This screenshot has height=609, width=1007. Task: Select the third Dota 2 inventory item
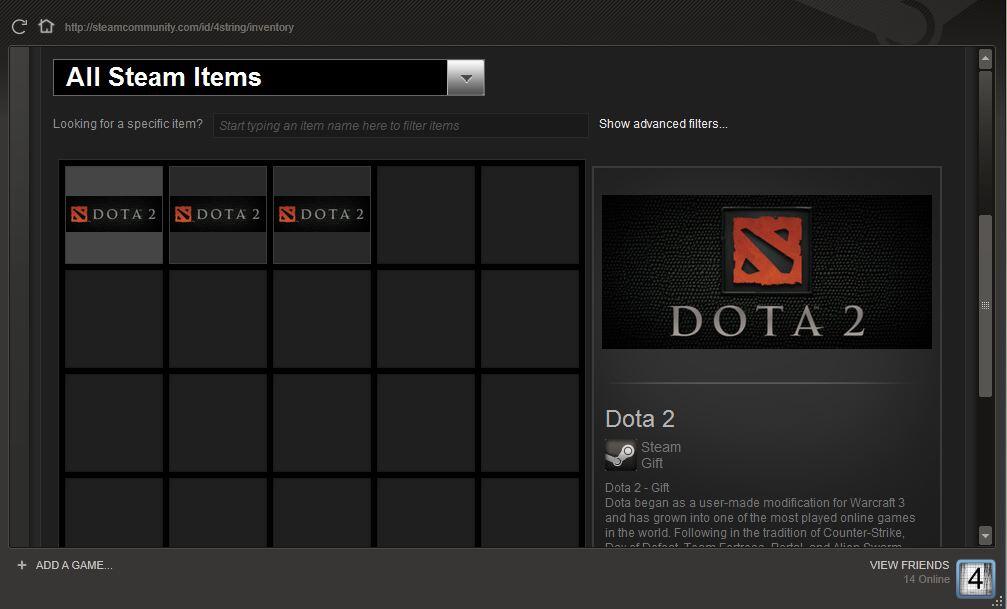(322, 215)
